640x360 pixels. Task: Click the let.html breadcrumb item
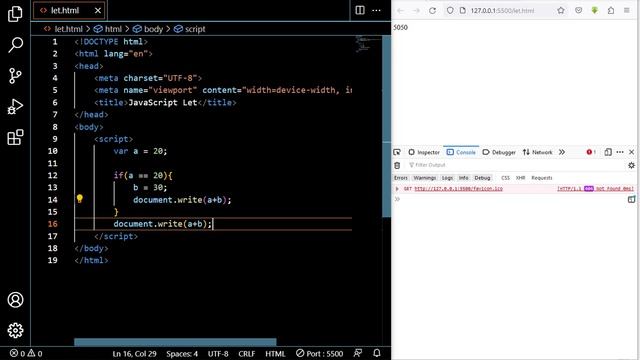coord(63,29)
